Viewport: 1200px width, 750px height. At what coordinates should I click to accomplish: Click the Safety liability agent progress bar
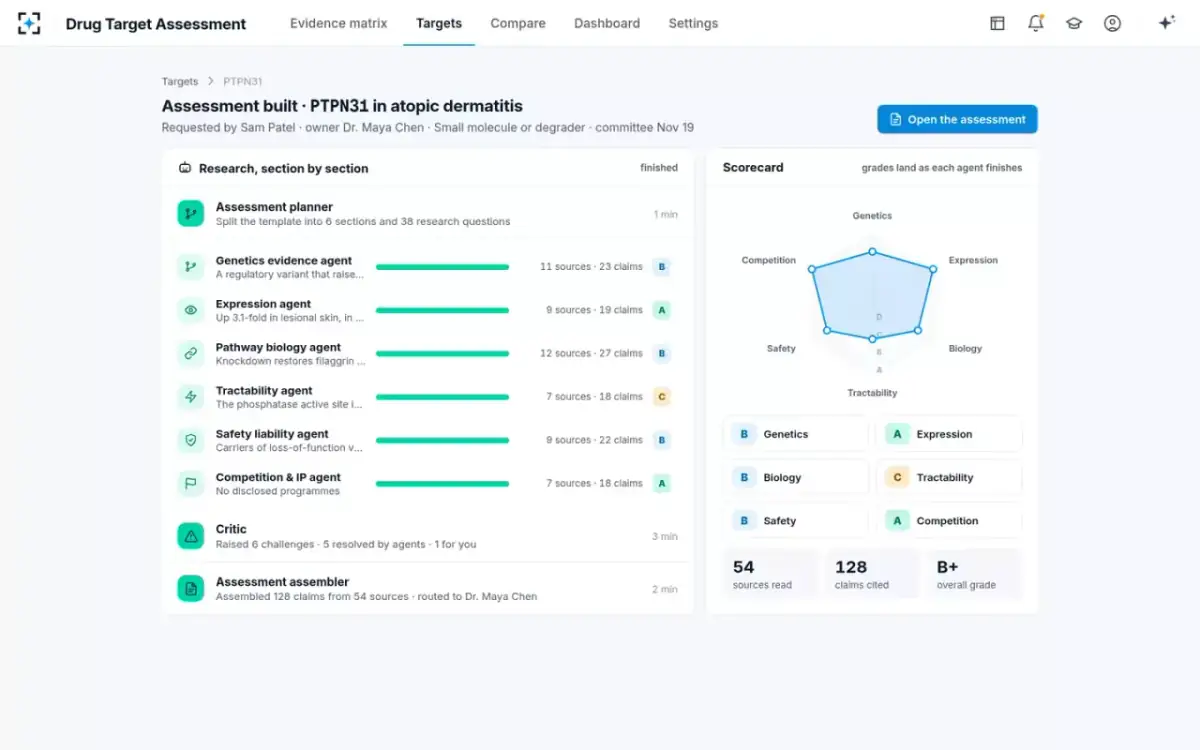pyautogui.click(x=442, y=440)
